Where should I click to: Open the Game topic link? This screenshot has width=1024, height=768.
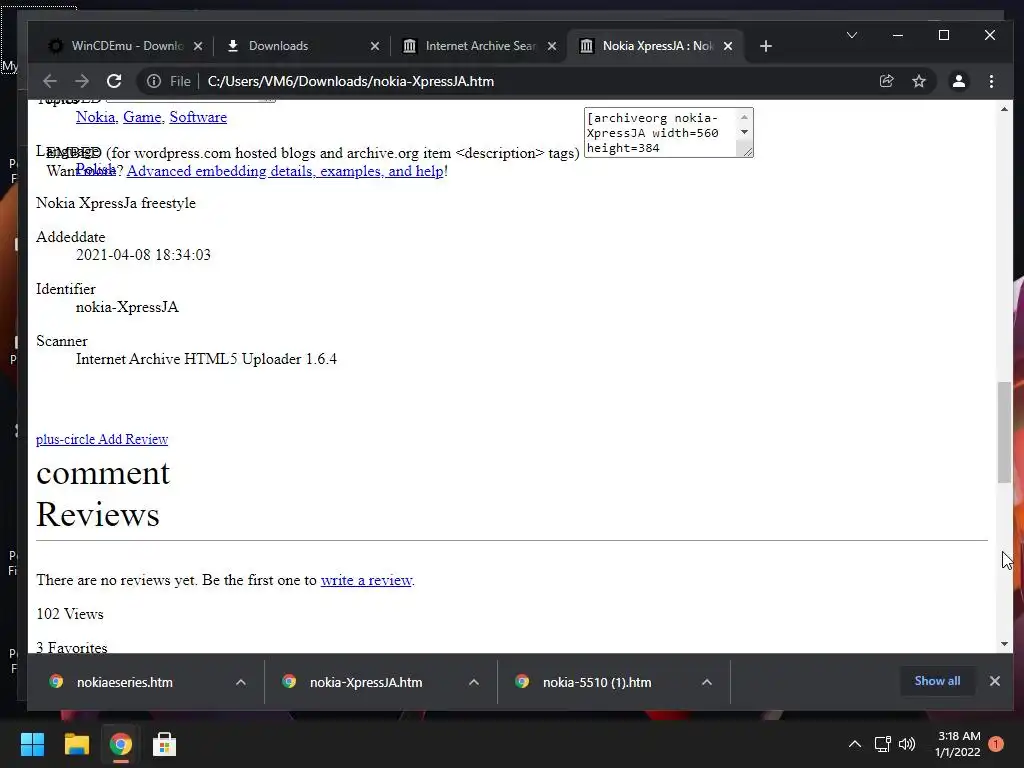(142, 117)
